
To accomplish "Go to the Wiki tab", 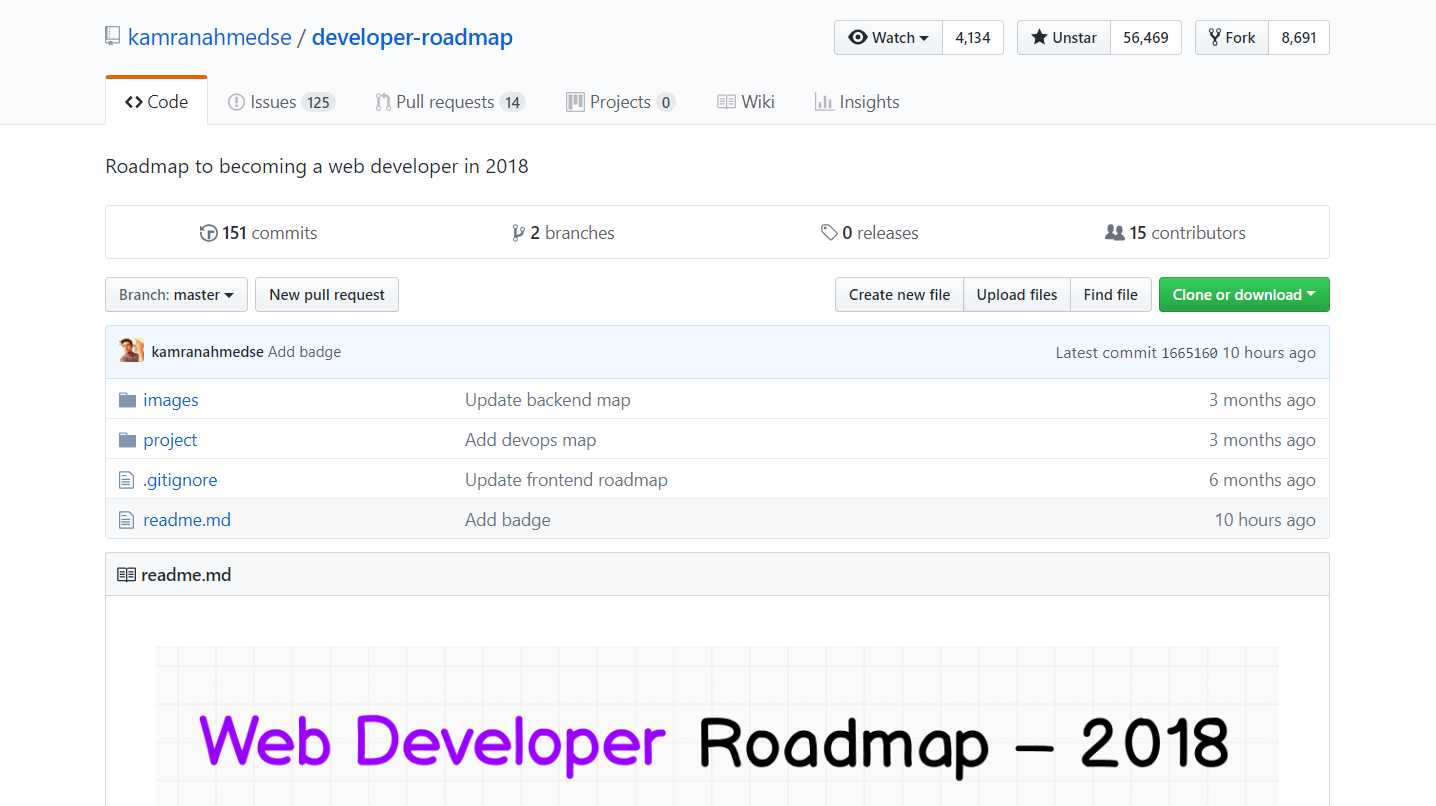I will 746,102.
